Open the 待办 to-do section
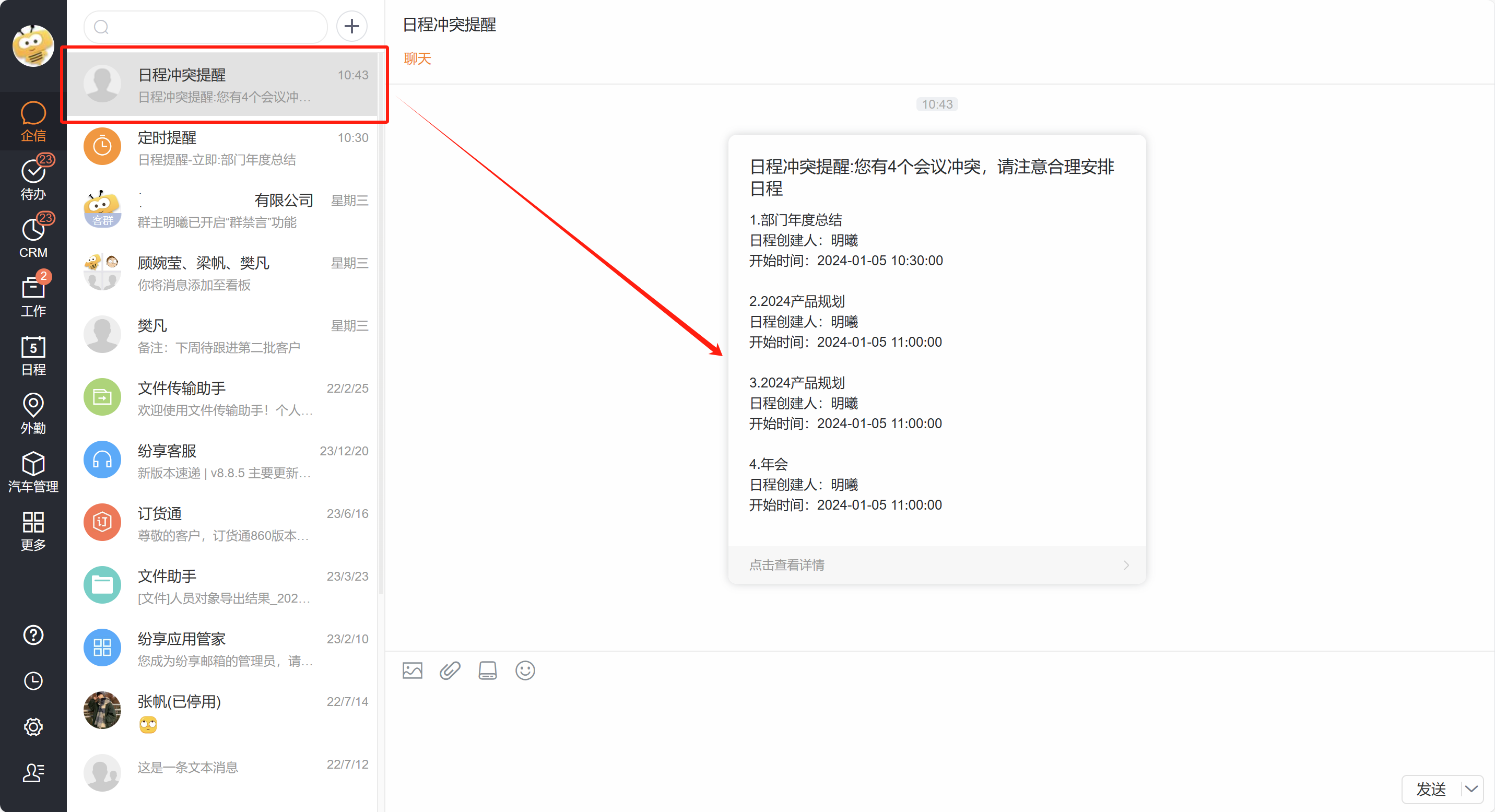Image resolution: width=1495 pixels, height=812 pixels. [33, 179]
